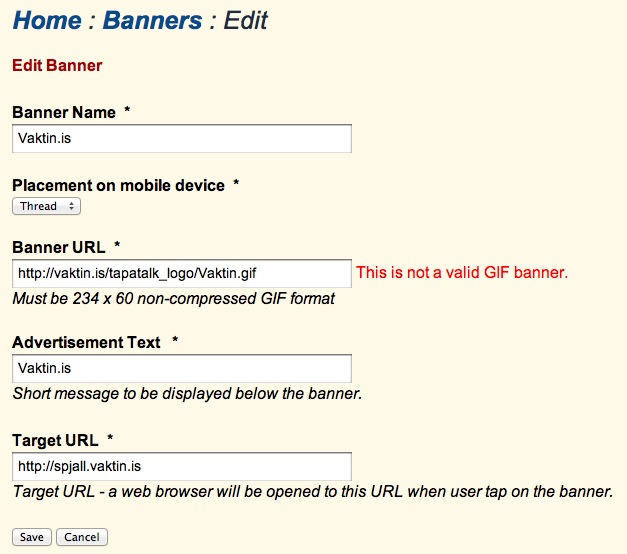Focus the Target URL input field
The width and height of the screenshot is (627, 554).
[182, 466]
